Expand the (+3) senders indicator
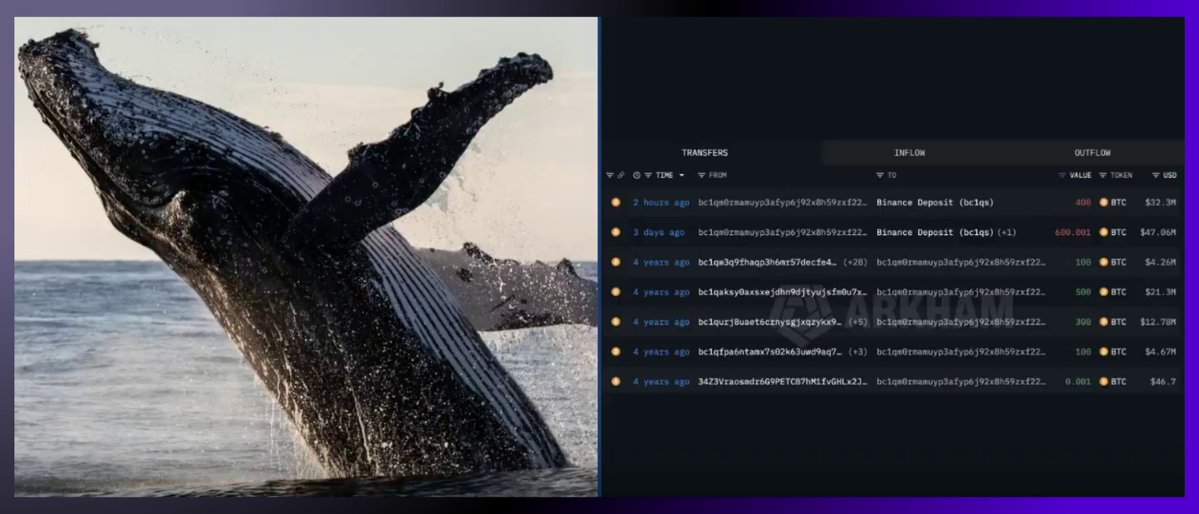Screen dimensions: 1199x514 pyautogui.click(x=857, y=352)
